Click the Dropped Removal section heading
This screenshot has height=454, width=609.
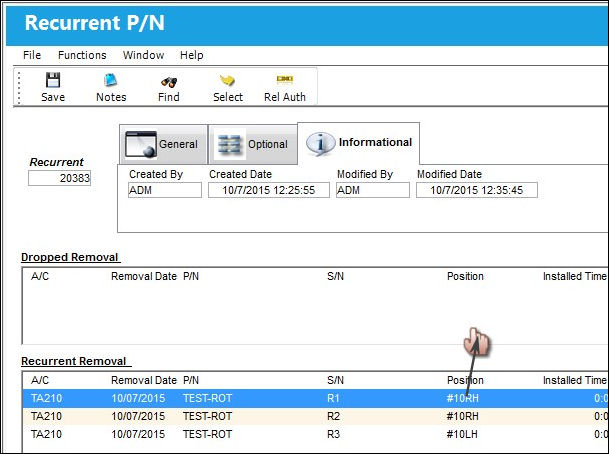(70, 257)
